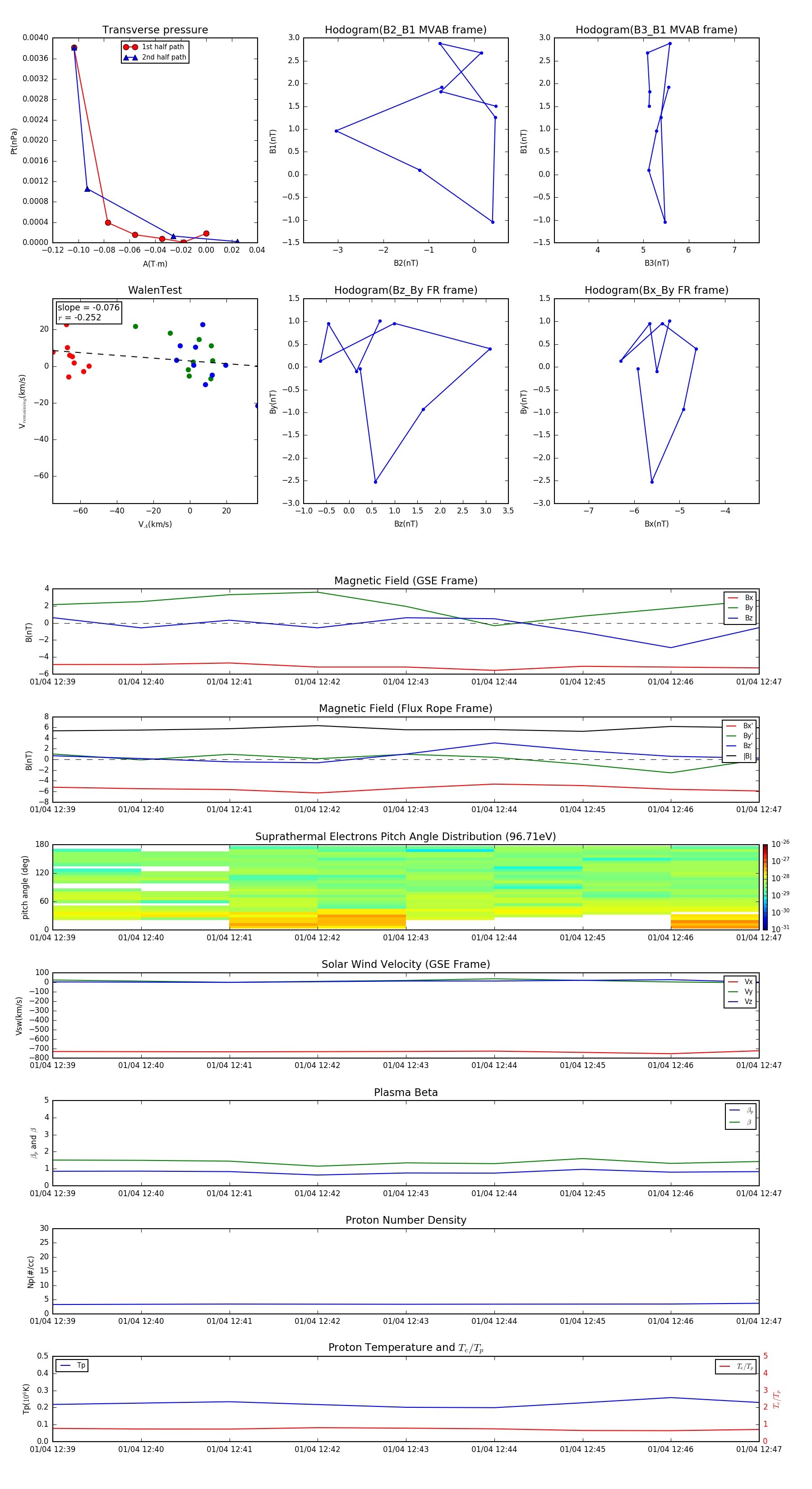Click the 'Magnetic Field (GSE Frame)' title
The image size is (812, 1489).
tap(406, 581)
